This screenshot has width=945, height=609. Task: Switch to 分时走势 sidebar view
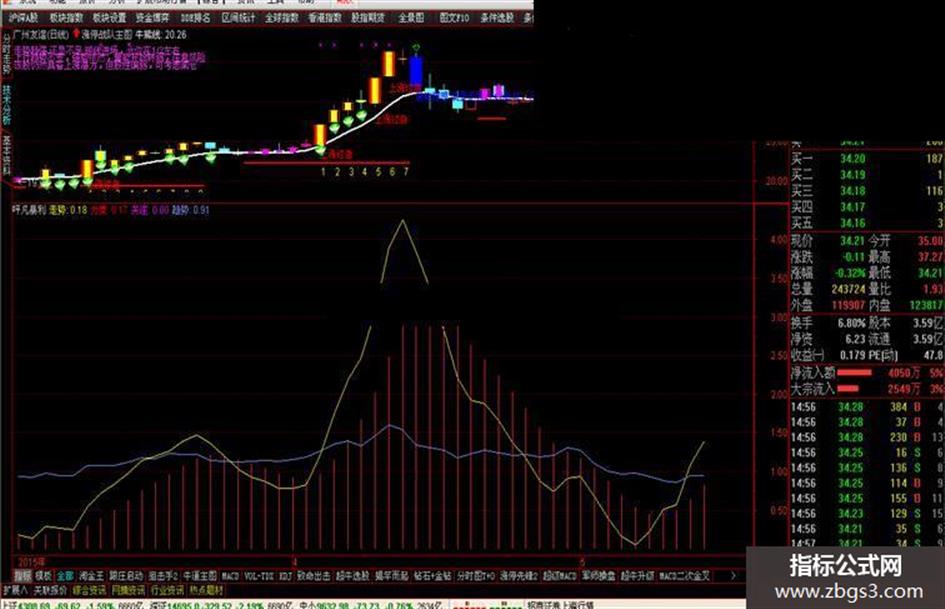click(7, 54)
